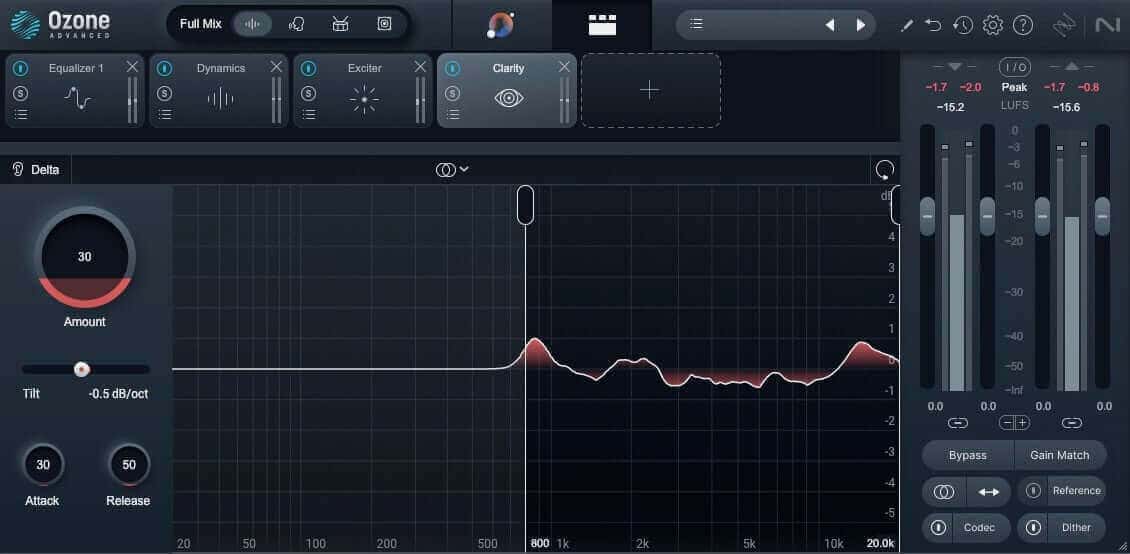Image resolution: width=1130 pixels, height=554 pixels.
Task: Remove the Exciter module
Action: coord(420,67)
